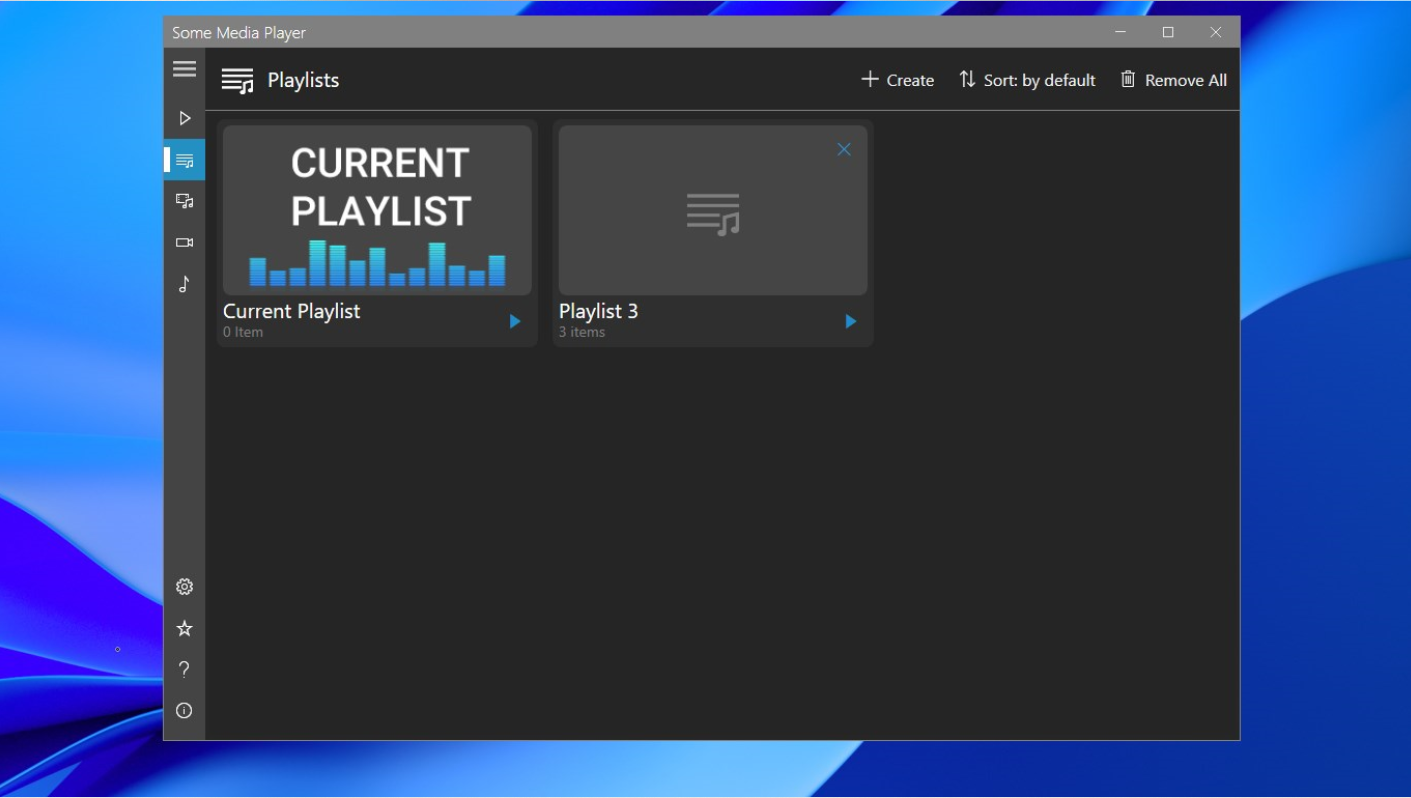Image resolution: width=1411 pixels, height=798 pixels.
Task: Open the hamburger navigation menu
Action: (x=184, y=69)
